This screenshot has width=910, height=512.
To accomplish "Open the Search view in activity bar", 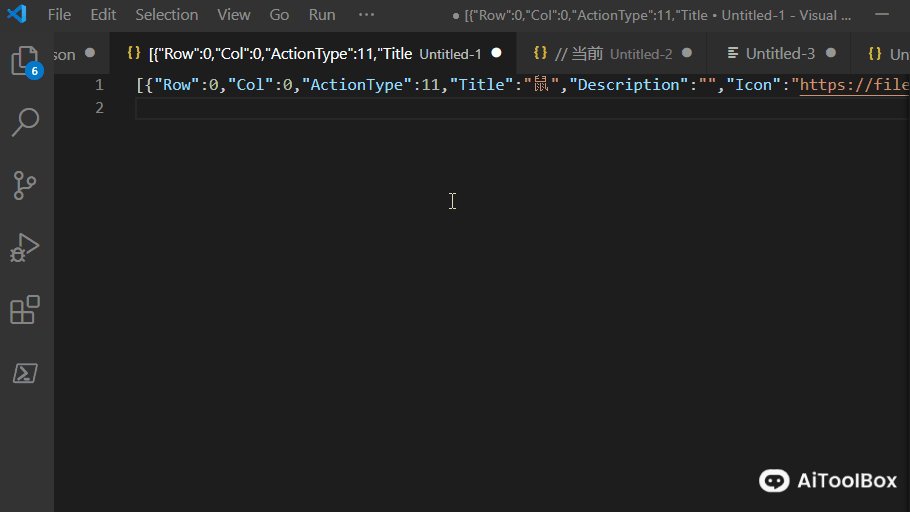I will 24,123.
